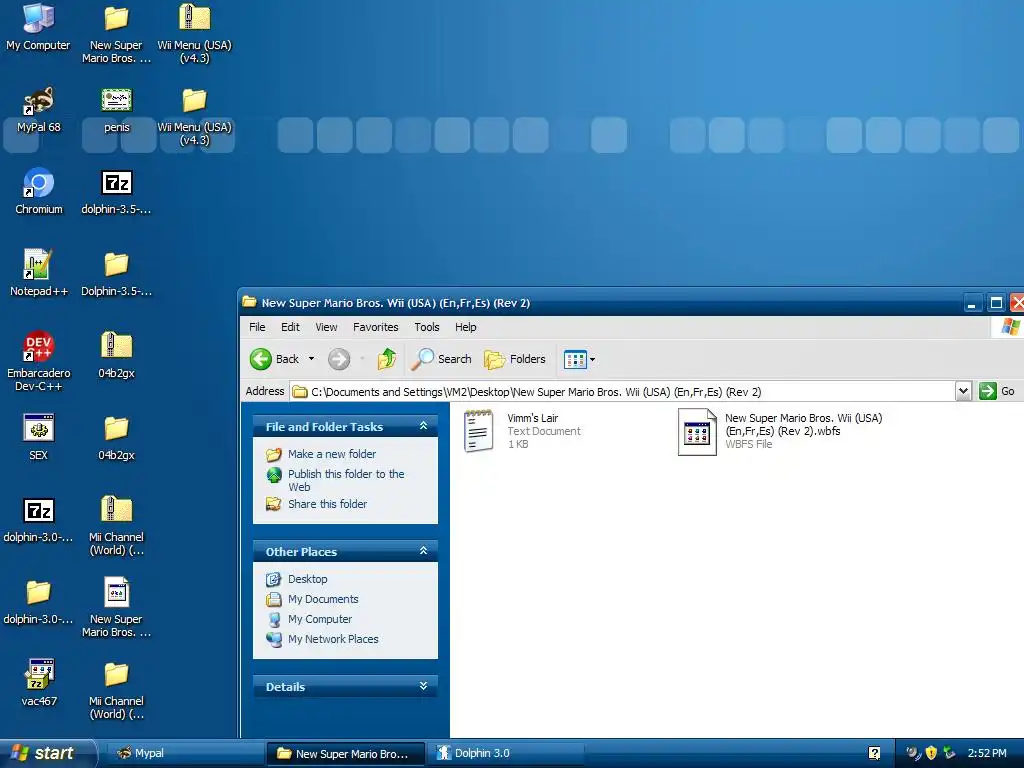Select the certificate-style desktop icon beside MyPal 68
The height and width of the screenshot is (768, 1024).
click(116, 101)
